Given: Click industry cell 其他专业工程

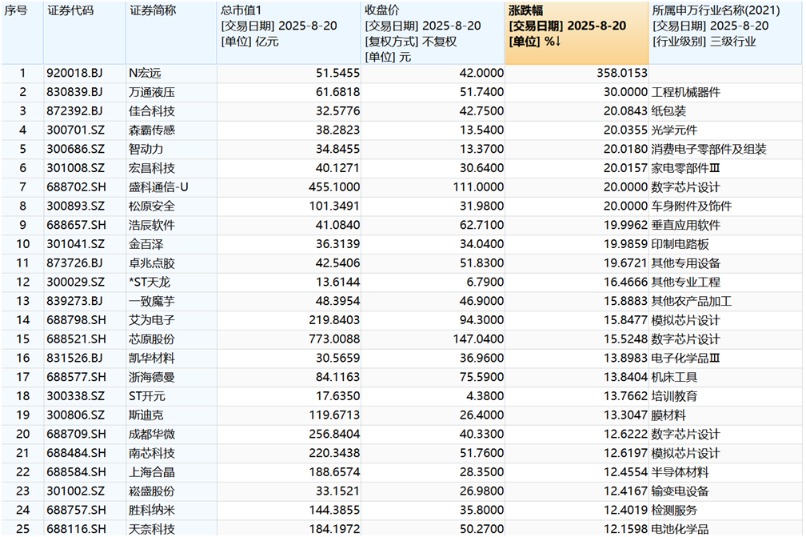Looking at the screenshot, I should click(686, 282).
